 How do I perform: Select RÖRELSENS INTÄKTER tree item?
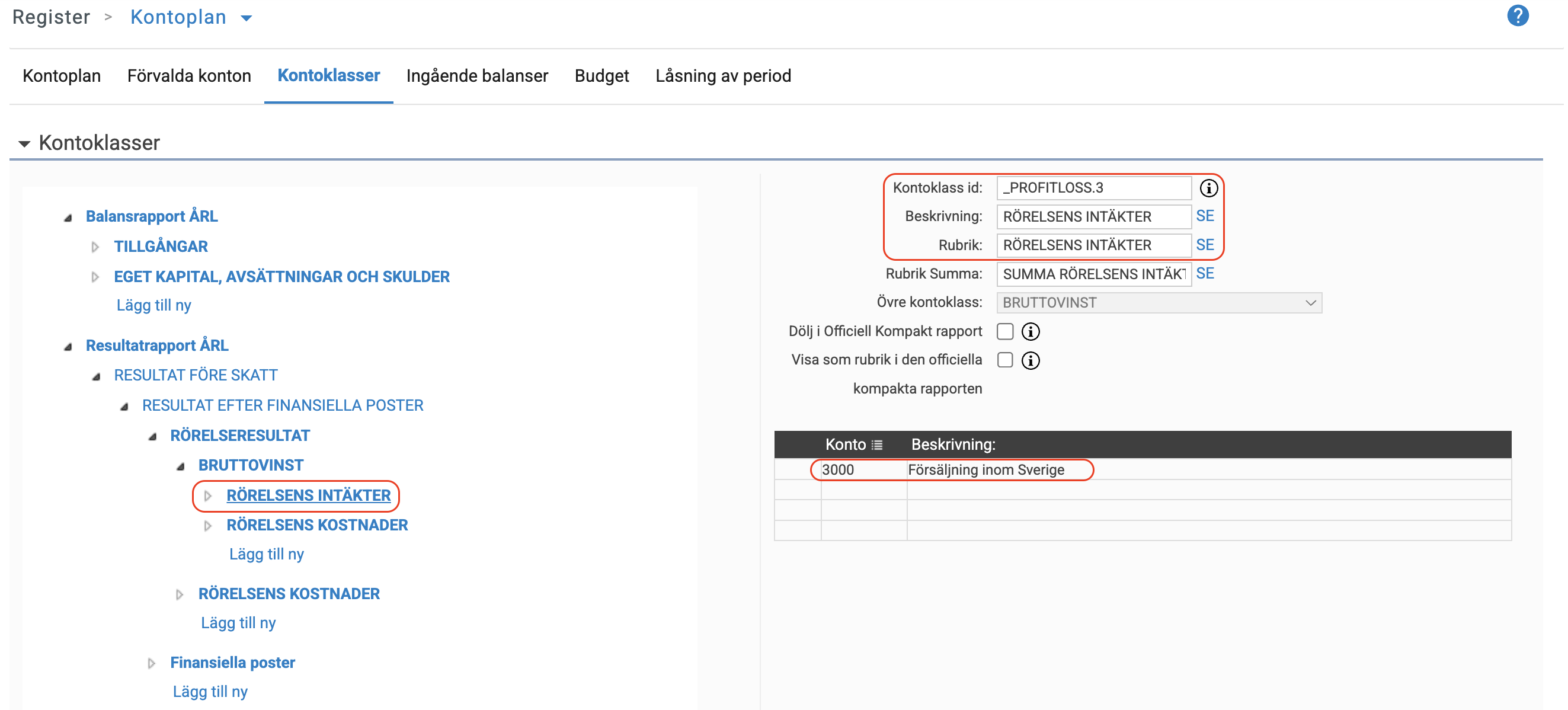[x=309, y=495]
